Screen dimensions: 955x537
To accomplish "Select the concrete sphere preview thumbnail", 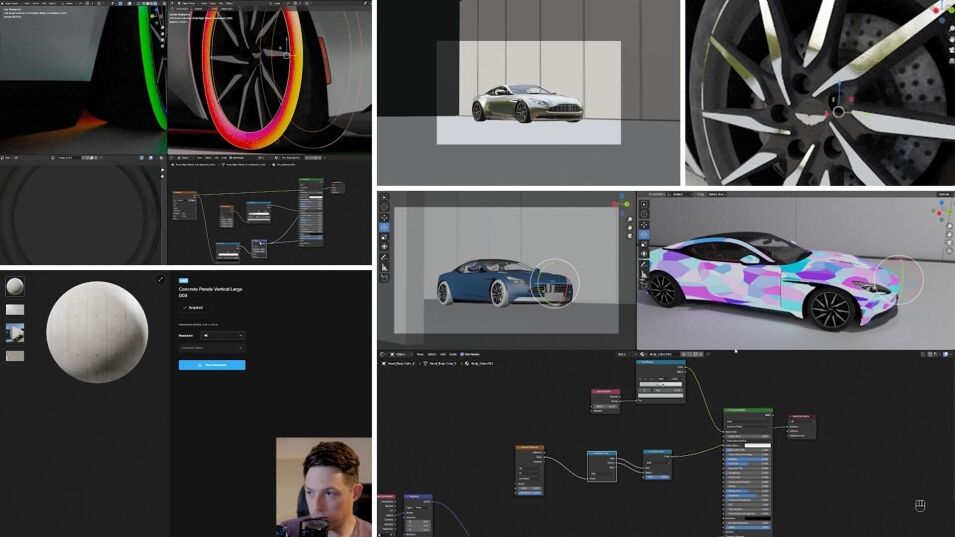I will [x=15, y=287].
